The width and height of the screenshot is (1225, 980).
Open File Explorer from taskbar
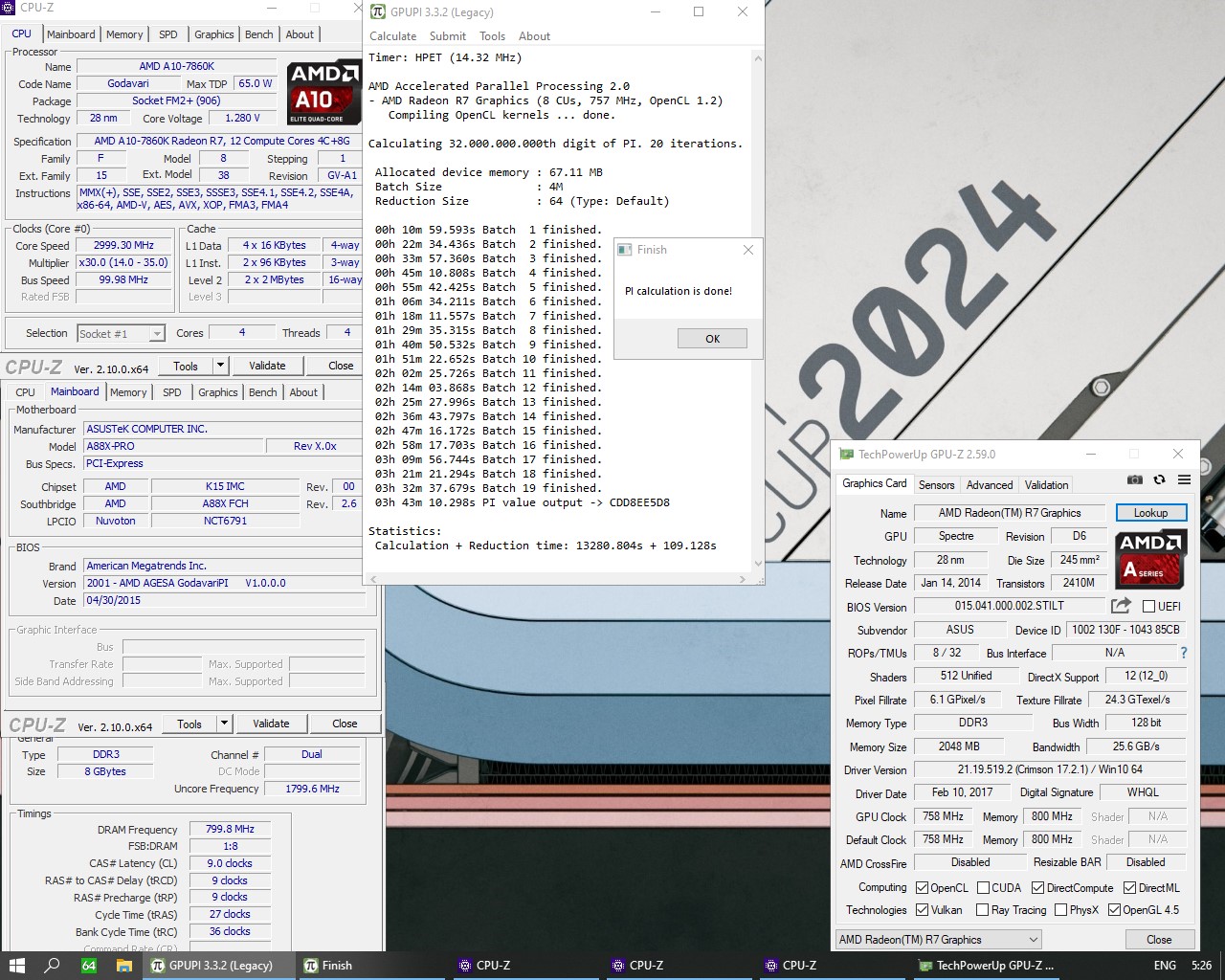[124, 966]
